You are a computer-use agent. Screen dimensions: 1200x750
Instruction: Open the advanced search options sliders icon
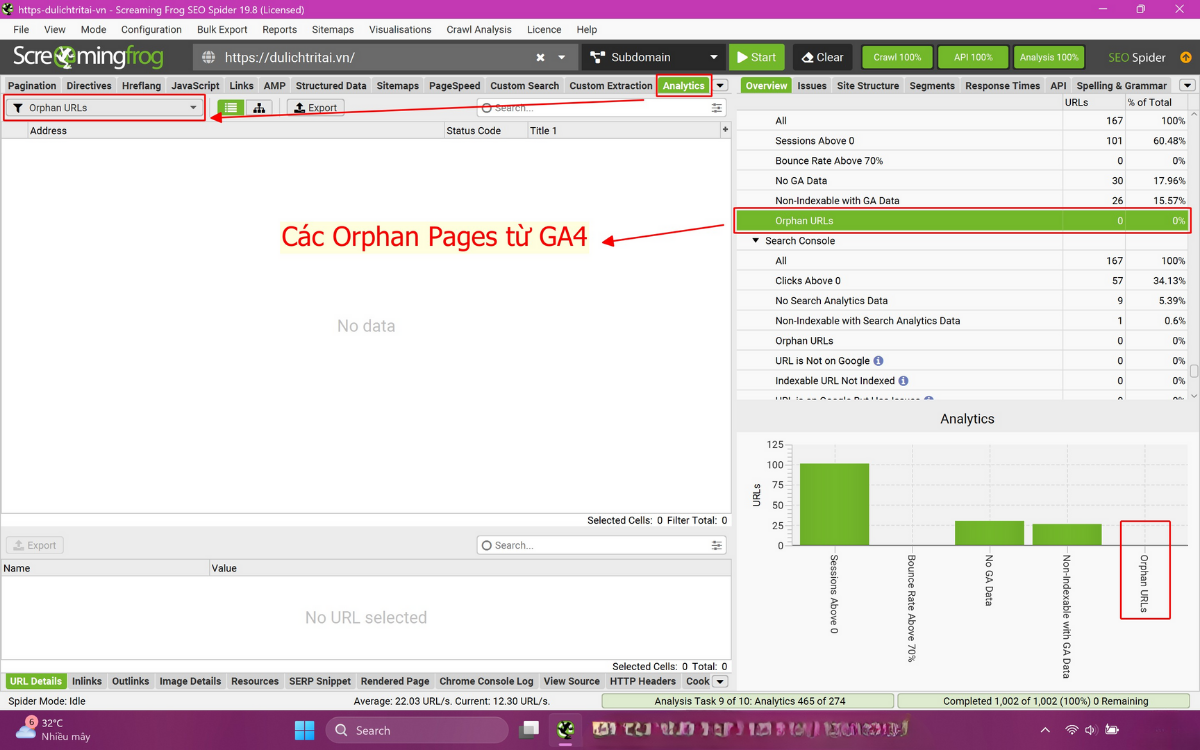click(716, 108)
